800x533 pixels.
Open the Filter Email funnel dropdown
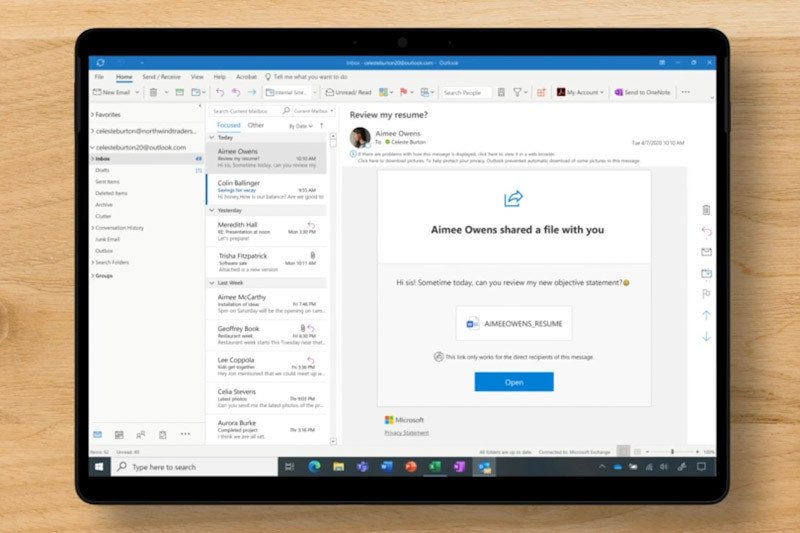pos(520,92)
